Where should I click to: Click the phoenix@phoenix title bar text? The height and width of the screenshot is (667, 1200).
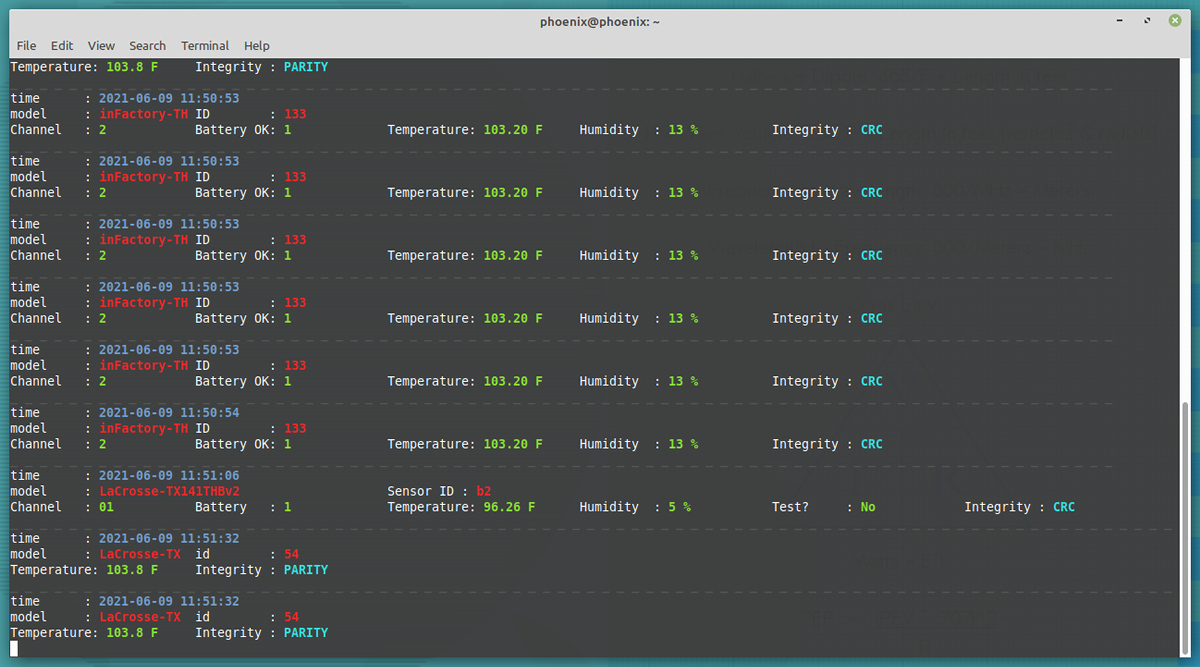pyautogui.click(x=599, y=20)
